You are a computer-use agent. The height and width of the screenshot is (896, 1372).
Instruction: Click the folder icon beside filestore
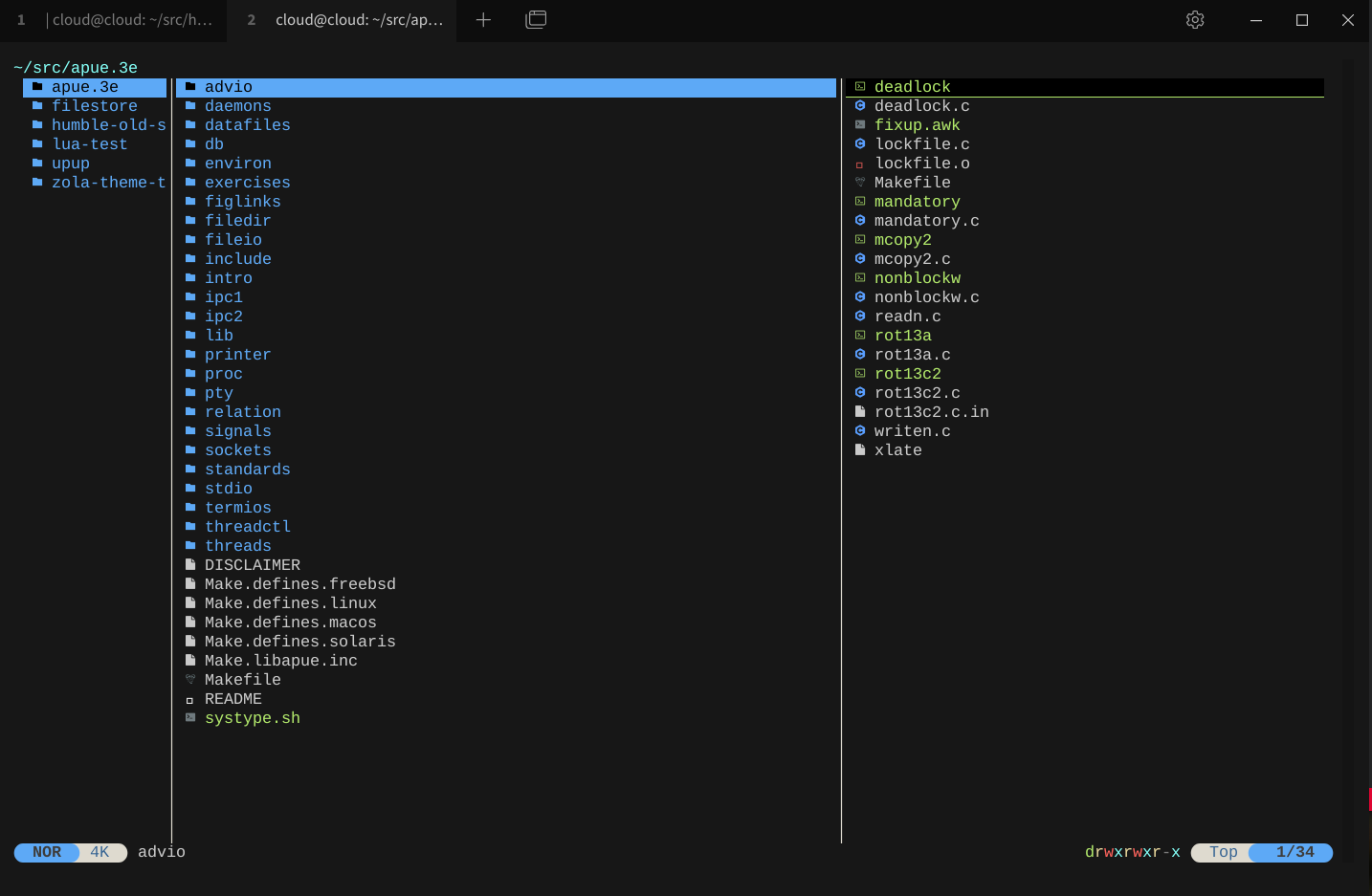tap(37, 106)
